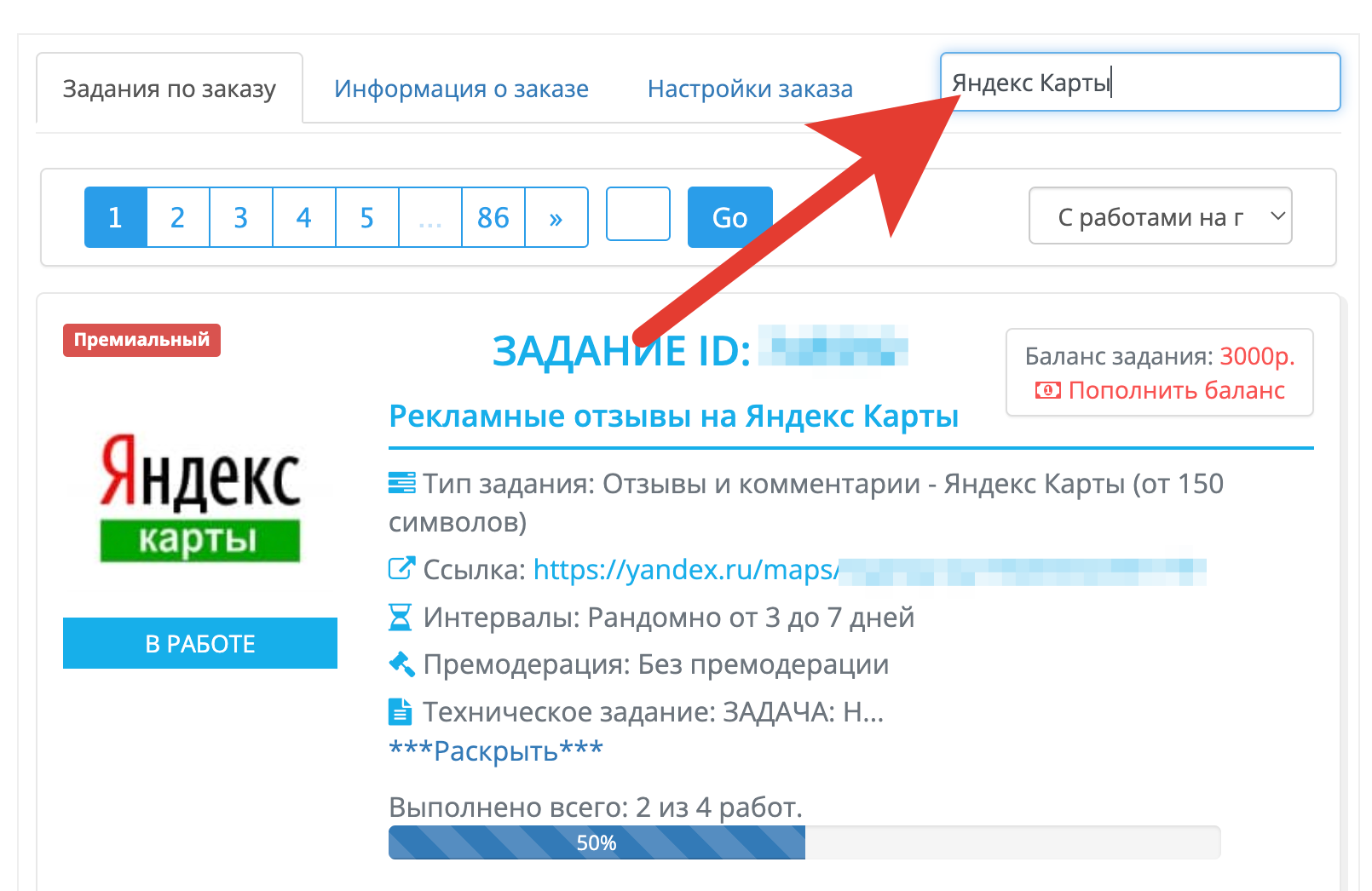
Task: Click the Яндекс Карты logo image
Action: coord(200,498)
